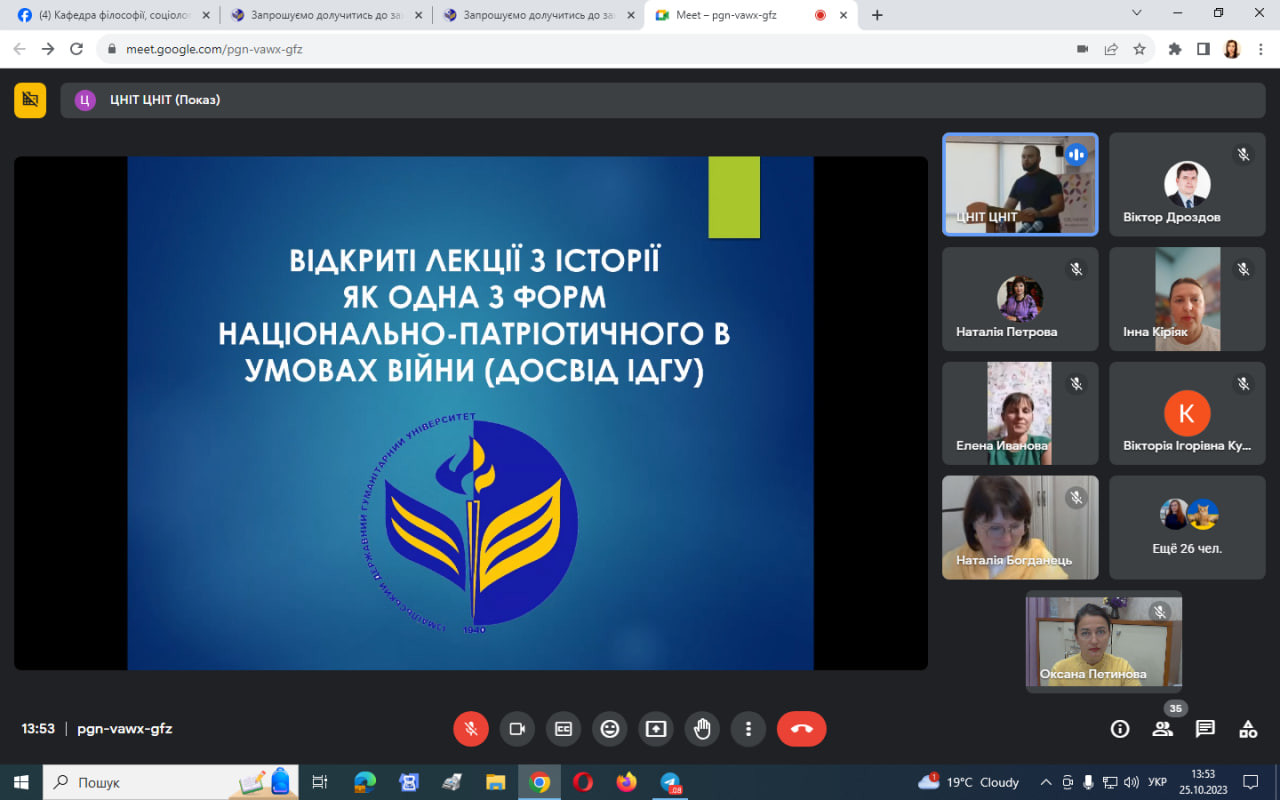This screenshot has width=1280, height=800.
Task: Turn off the camera in Meet
Action: click(517, 729)
